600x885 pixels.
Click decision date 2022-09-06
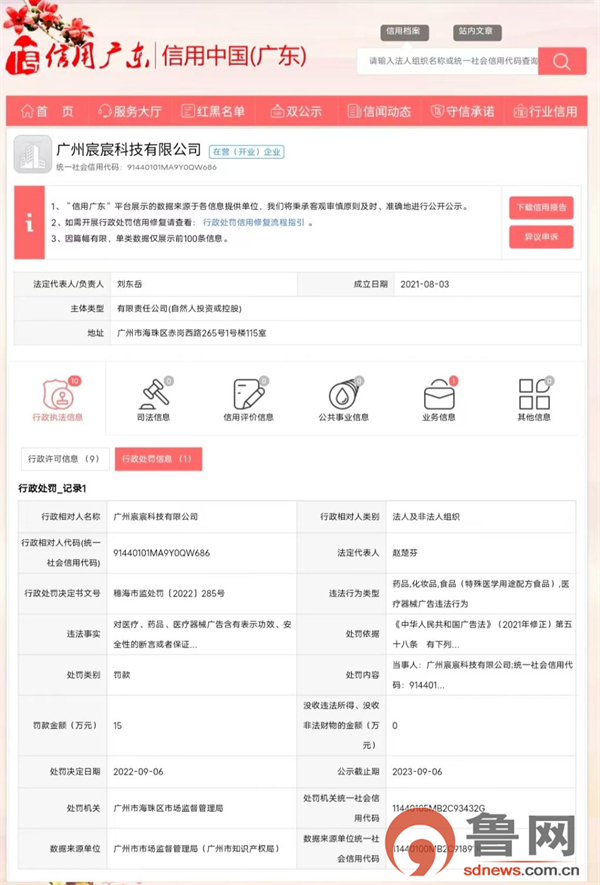(x=138, y=772)
